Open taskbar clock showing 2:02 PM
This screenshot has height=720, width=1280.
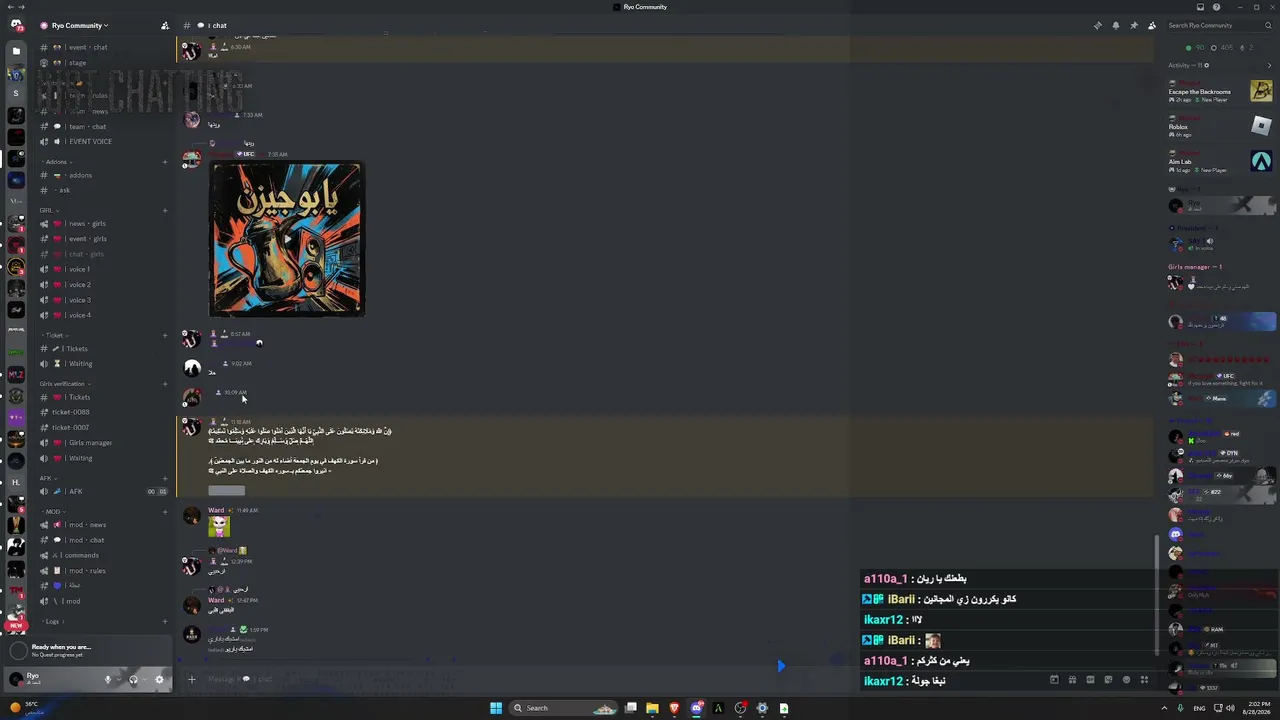click(x=1256, y=708)
